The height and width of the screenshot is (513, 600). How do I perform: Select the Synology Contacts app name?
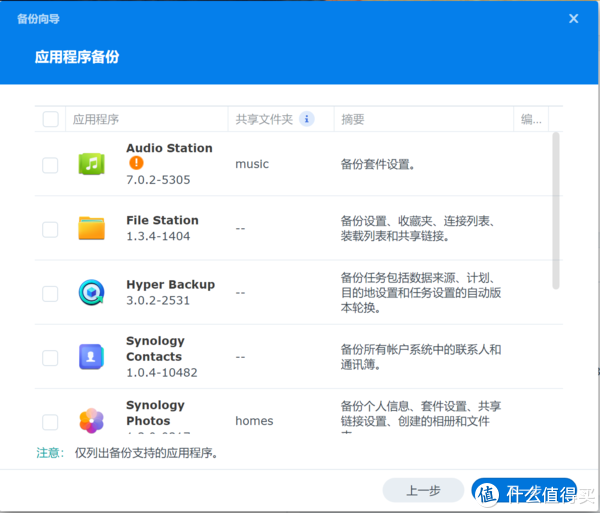(x=155, y=349)
